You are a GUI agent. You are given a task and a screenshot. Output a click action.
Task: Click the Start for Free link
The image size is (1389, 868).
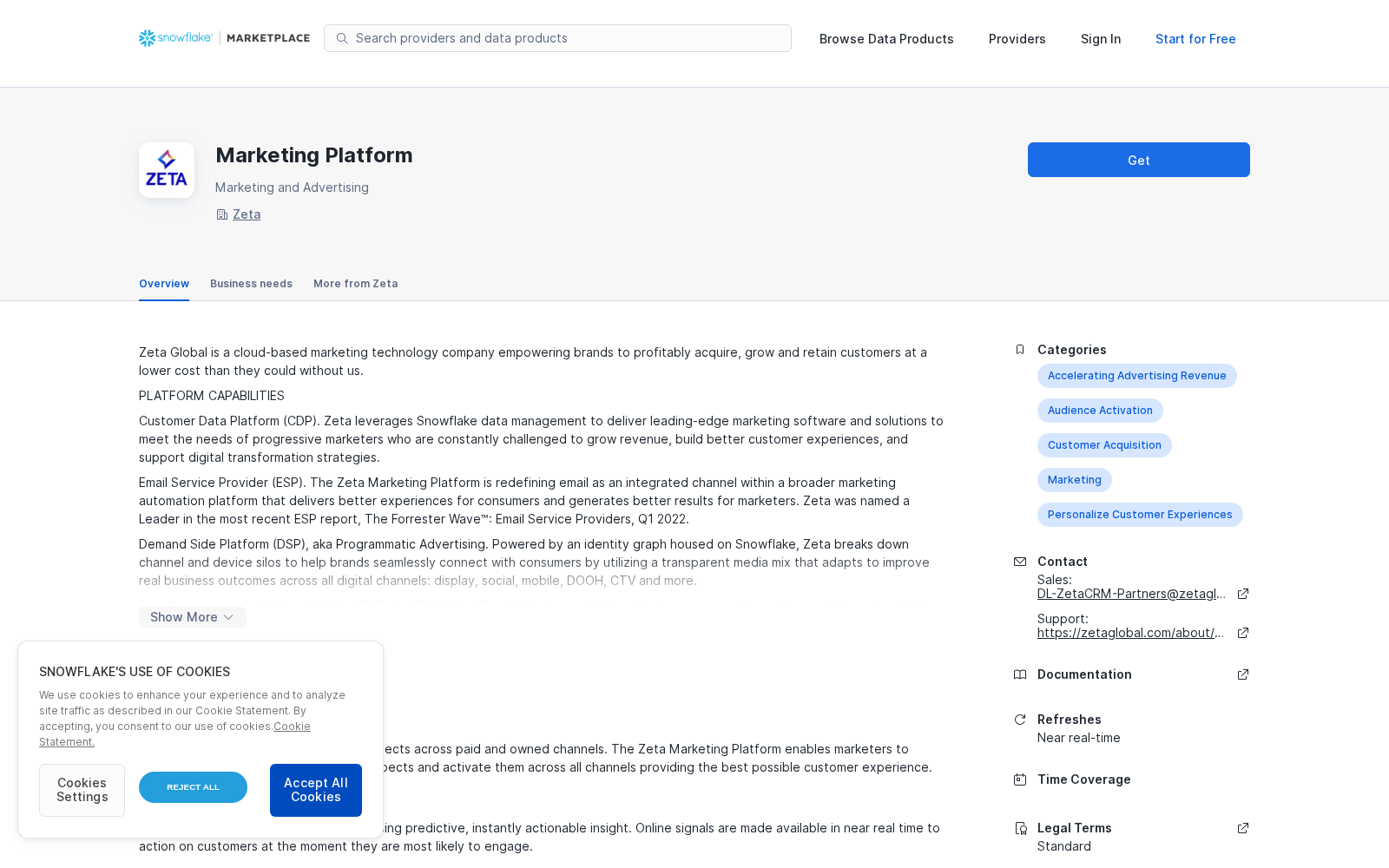click(1195, 39)
